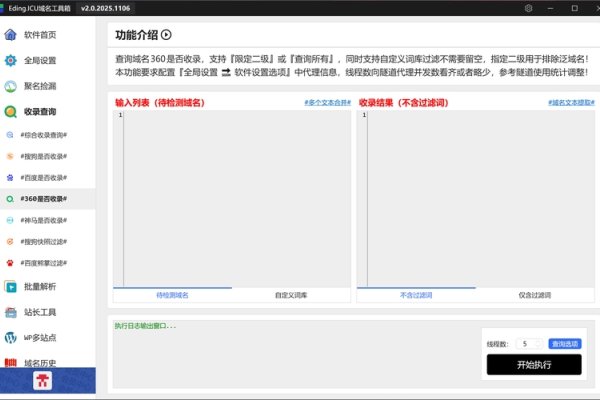
Task: Switch to the 不含过滤词 results tab
Action: pyautogui.click(x=416, y=295)
